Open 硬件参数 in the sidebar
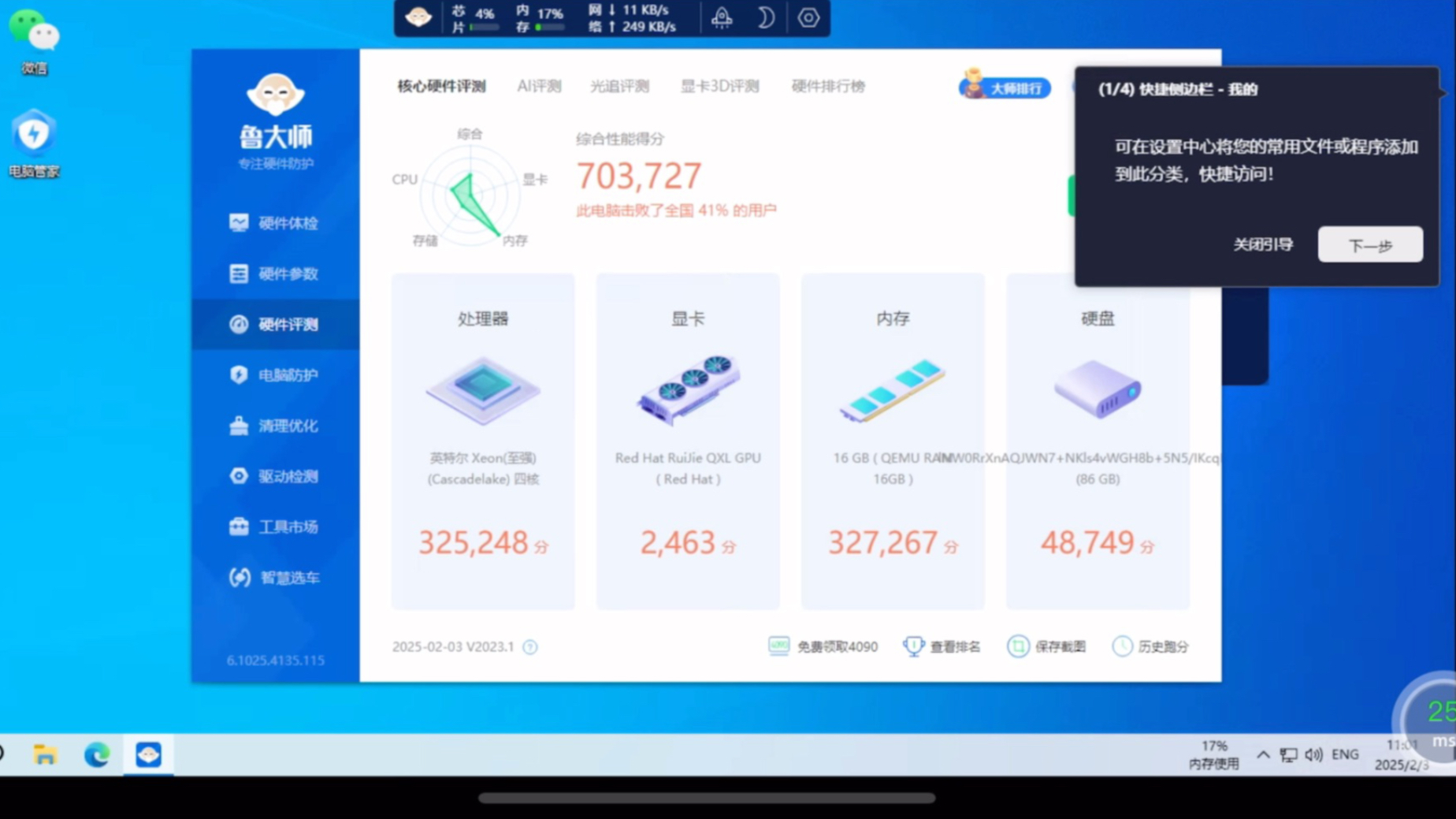 click(x=274, y=274)
